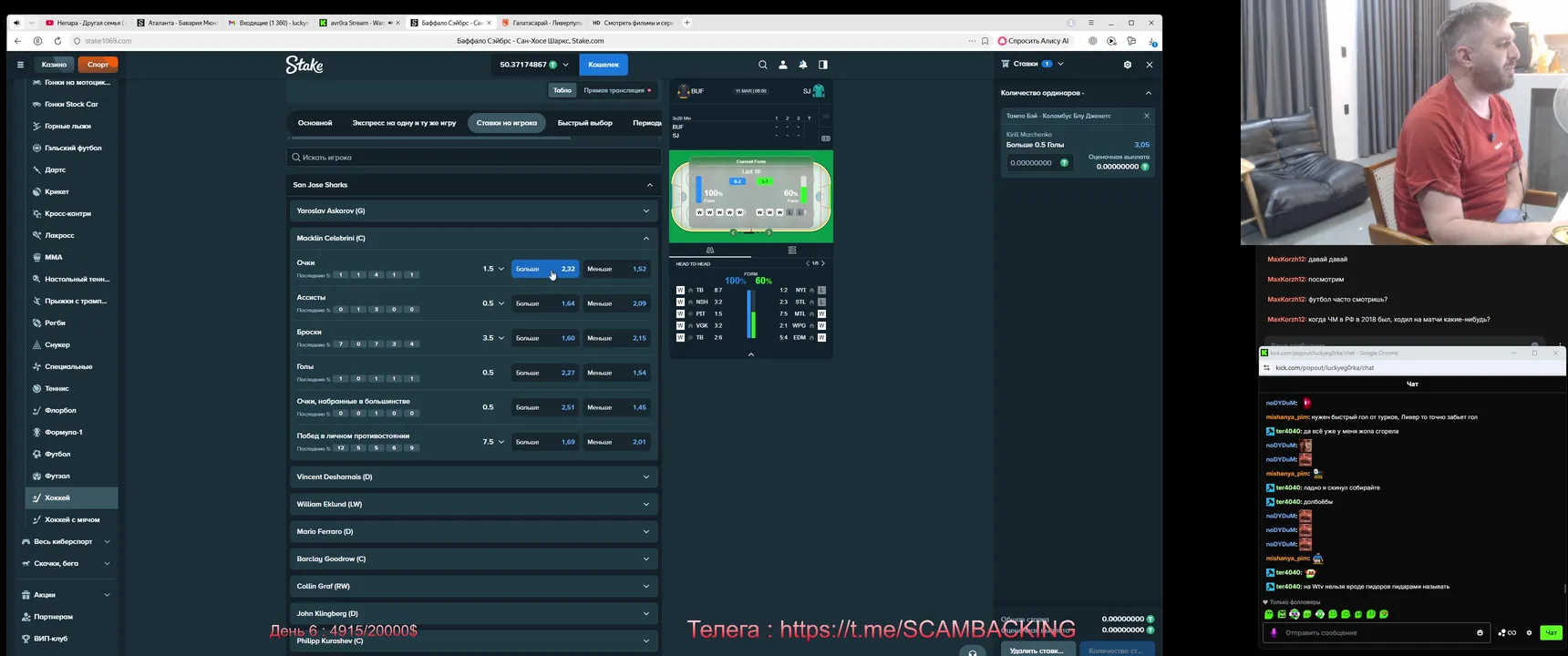Screen dimensions: 1568x656
Task: Open Регби in the sports sidebar
Action: pos(72,323)
